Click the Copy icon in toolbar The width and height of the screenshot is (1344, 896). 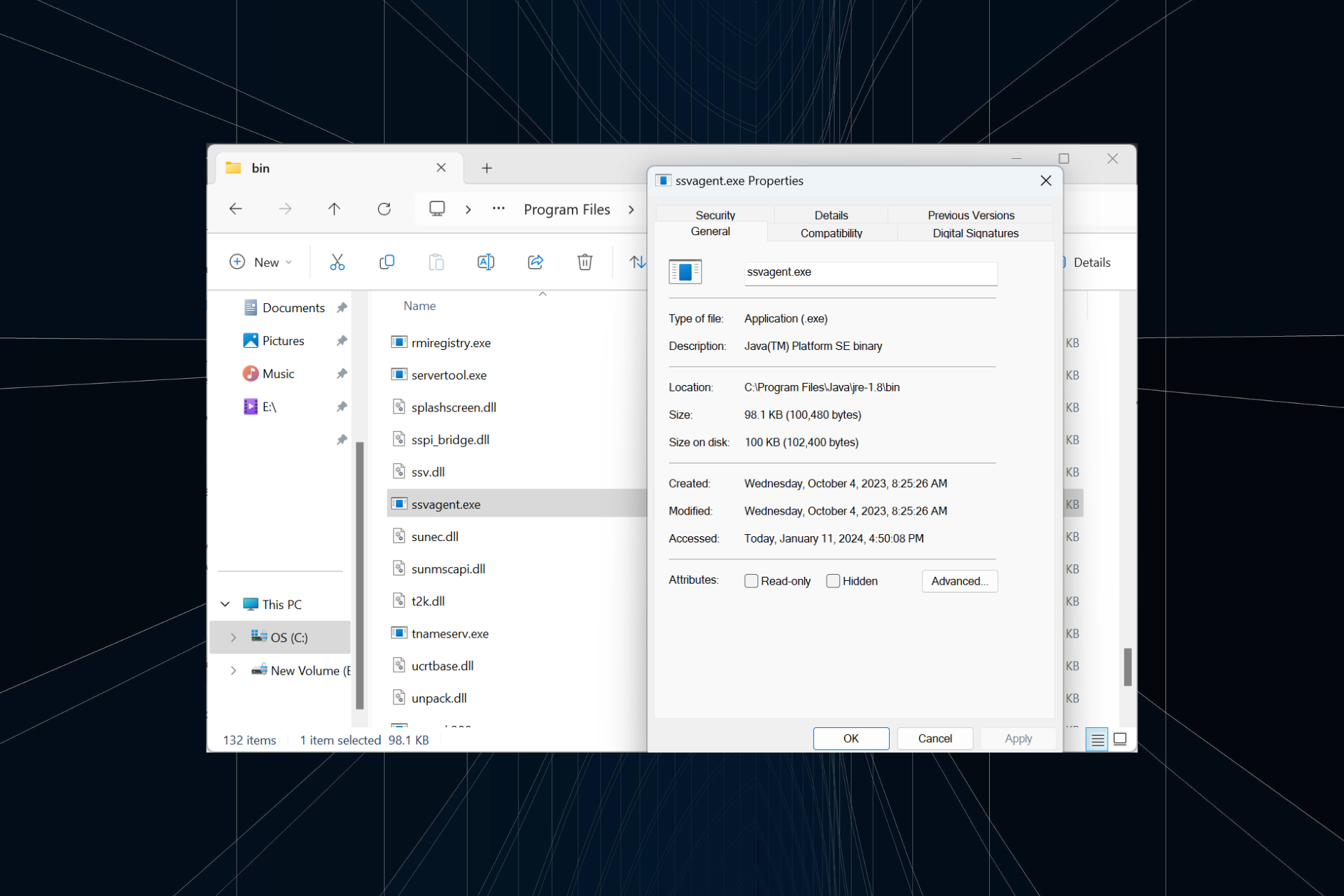click(386, 262)
